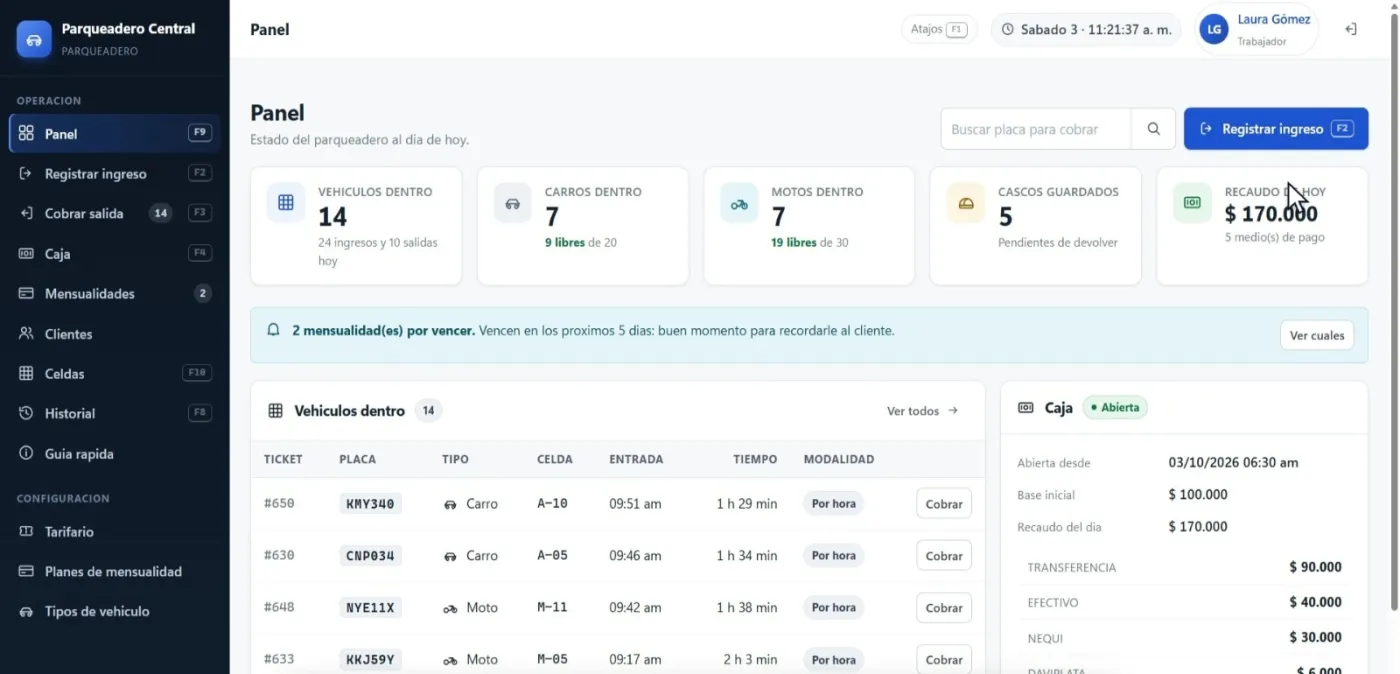
Task: Click ticket number #633
Action: coord(279,659)
